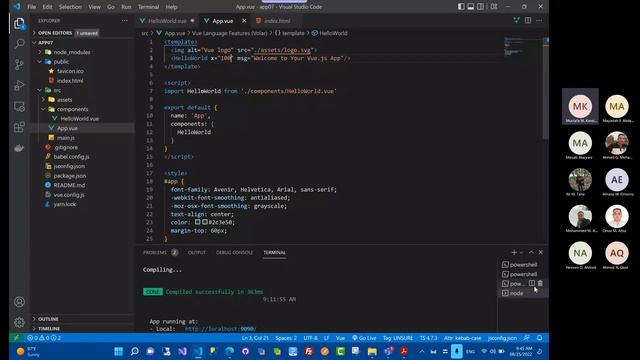Click Spaces: 2 indentation setting
This screenshot has width=640, height=360.
pos(286,338)
